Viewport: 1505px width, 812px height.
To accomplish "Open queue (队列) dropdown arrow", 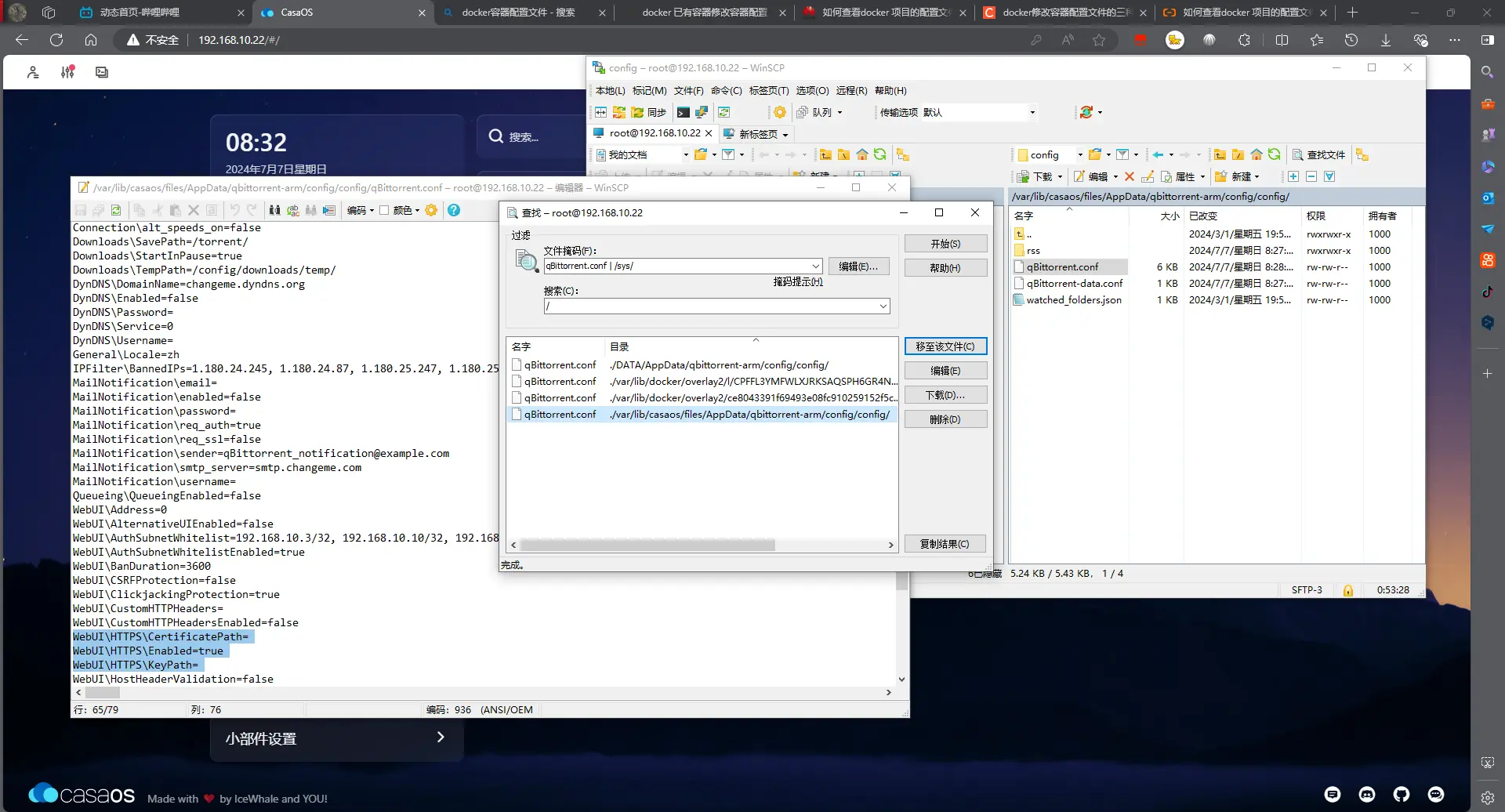I will click(x=840, y=112).
